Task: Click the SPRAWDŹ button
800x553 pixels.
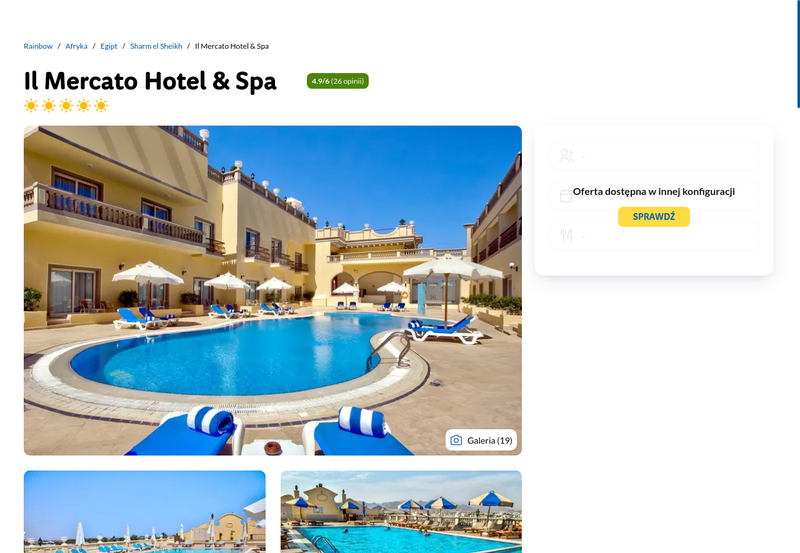Action: (x=654, y=217)
